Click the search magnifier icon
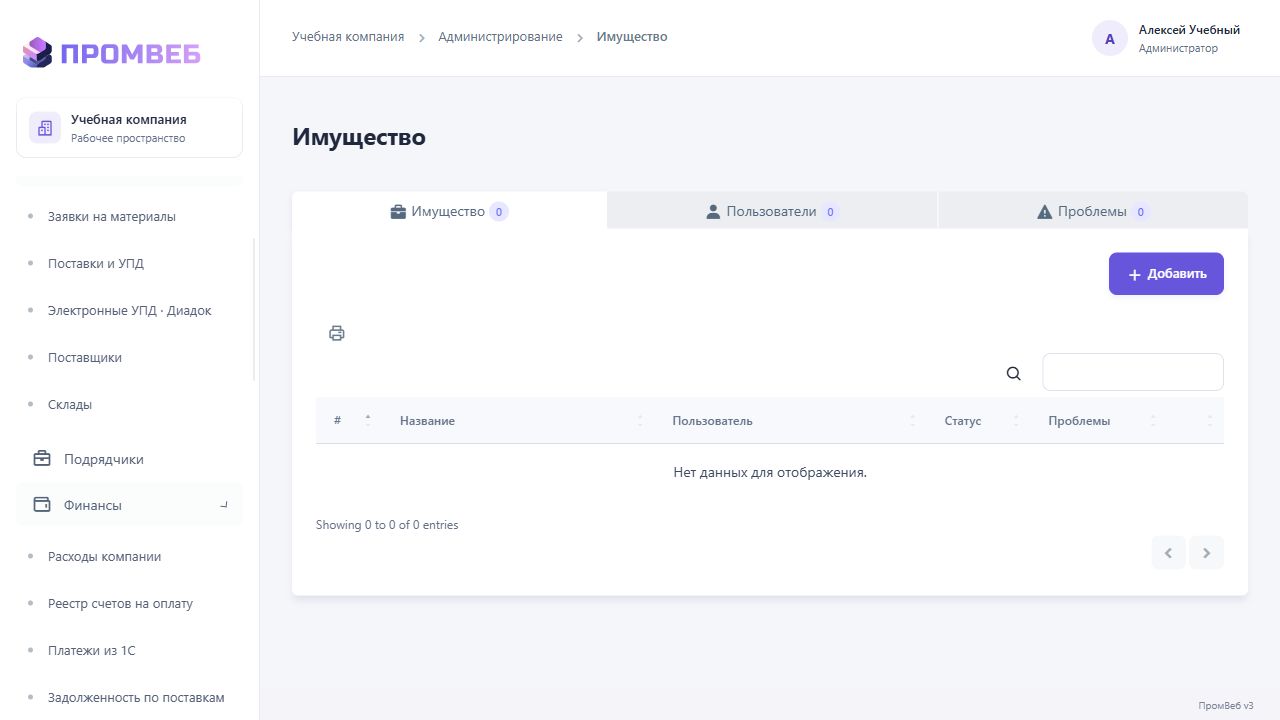1280x720 pixels. click(x=1014, y=373)
